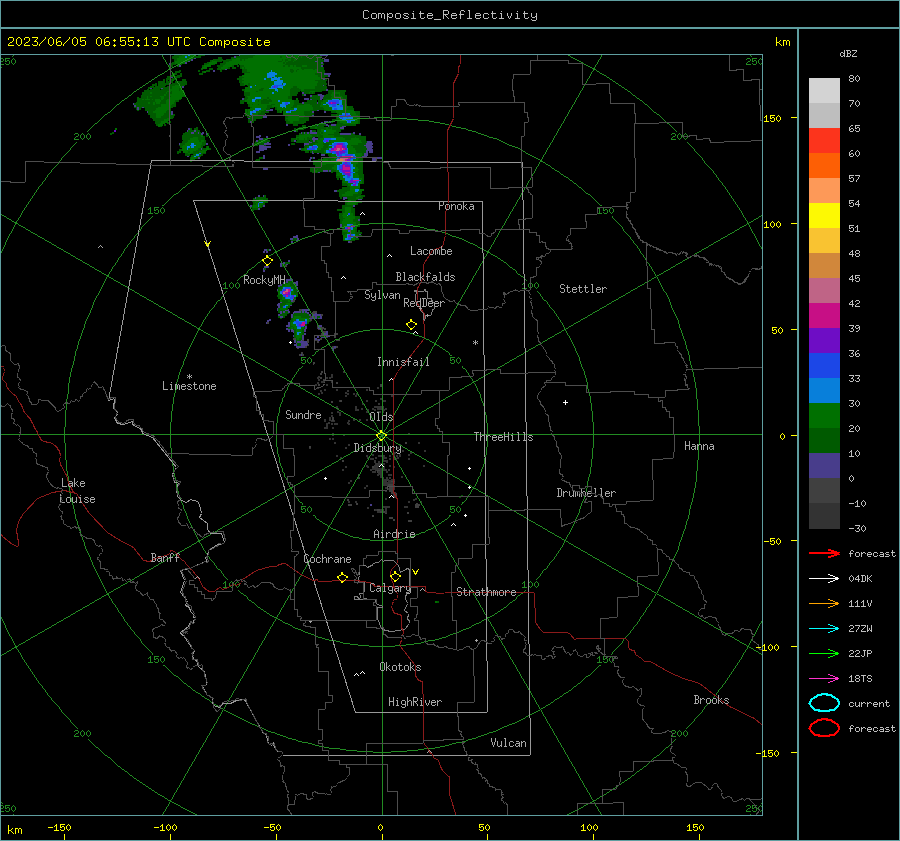Select the 80 dBZ color swatch
This screenshot has height=841, width=900.
pos(824,90)
